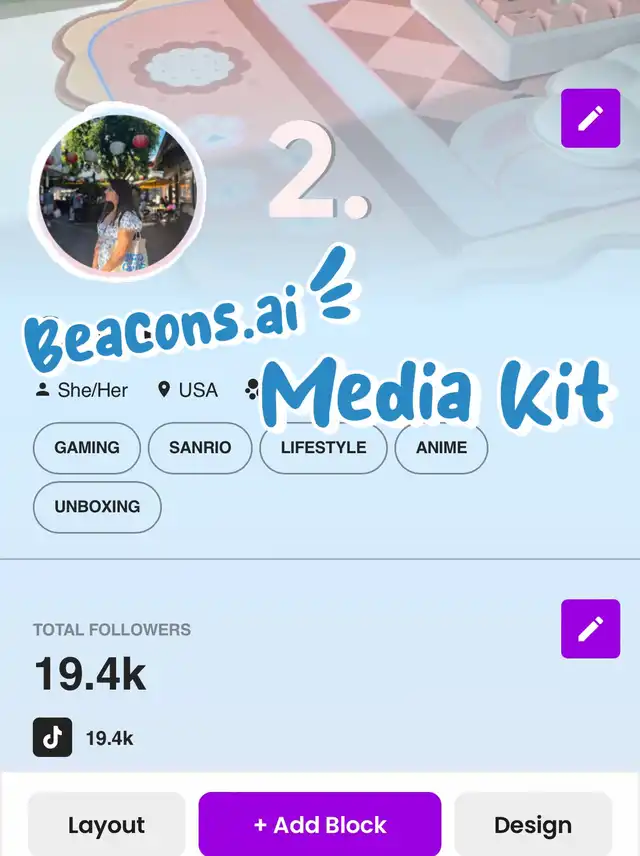The height and width of the screenshot is (856, 640).
Task: Click the TikTok 19.4k follower count
Action: coord(109,738)
